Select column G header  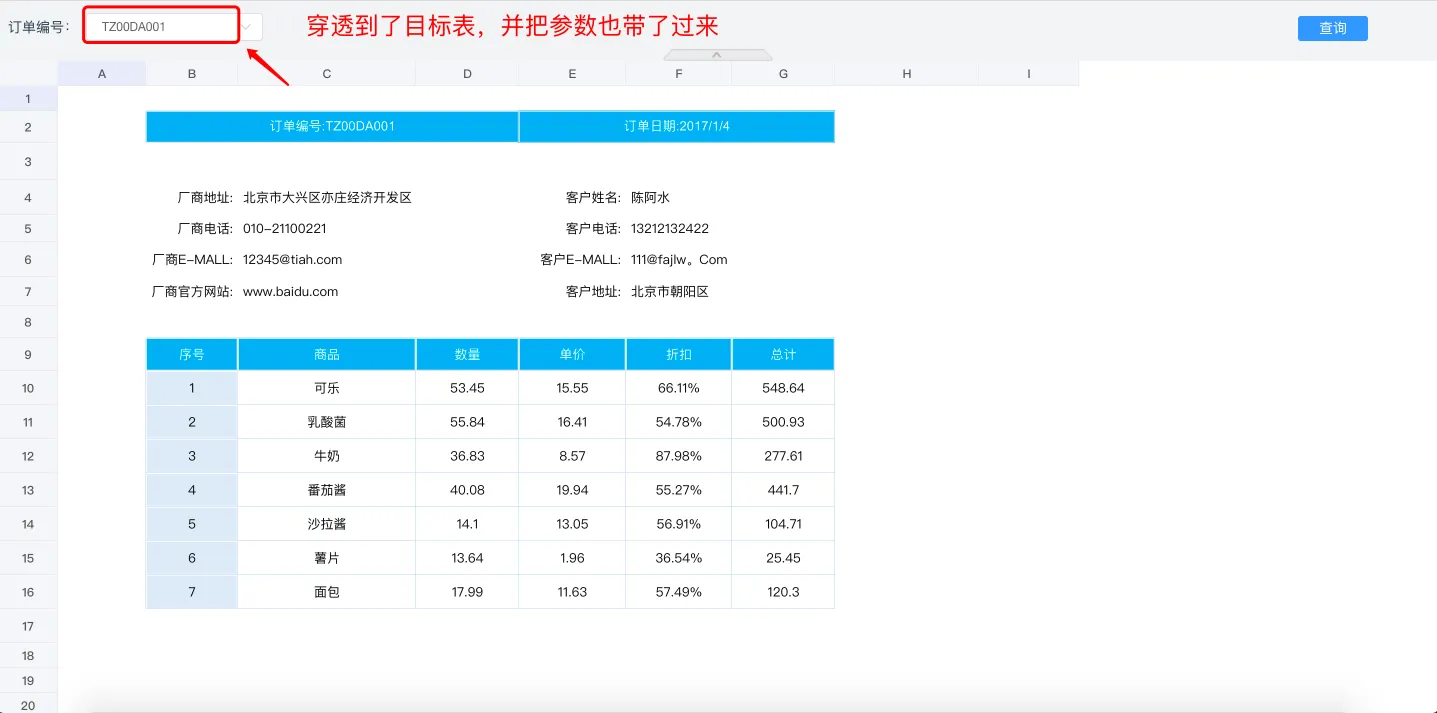(x=783, y=74)
